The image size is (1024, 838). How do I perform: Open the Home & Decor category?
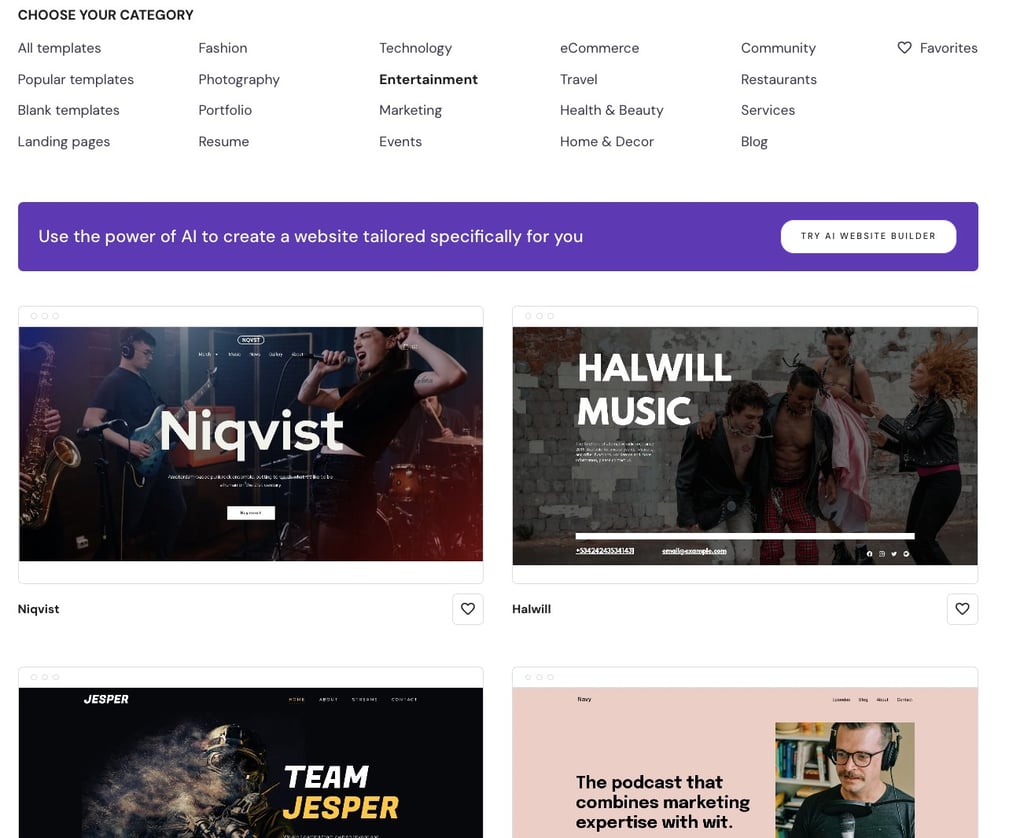607,141
